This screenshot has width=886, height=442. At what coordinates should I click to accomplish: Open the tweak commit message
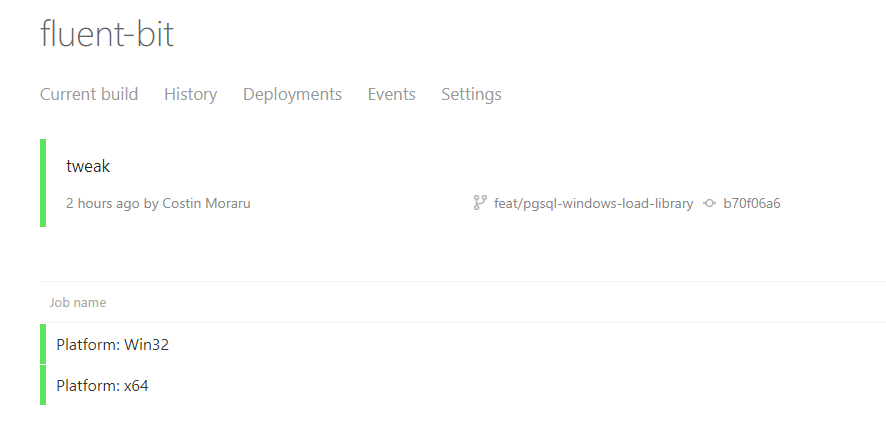point(88,166)
